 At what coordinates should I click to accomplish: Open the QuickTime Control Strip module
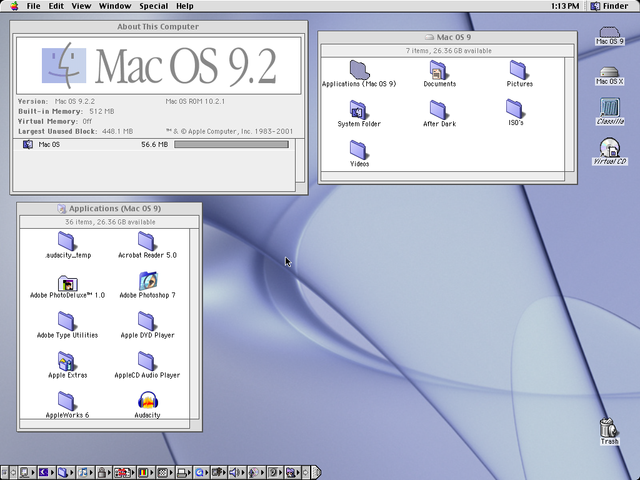pos(202,472)
